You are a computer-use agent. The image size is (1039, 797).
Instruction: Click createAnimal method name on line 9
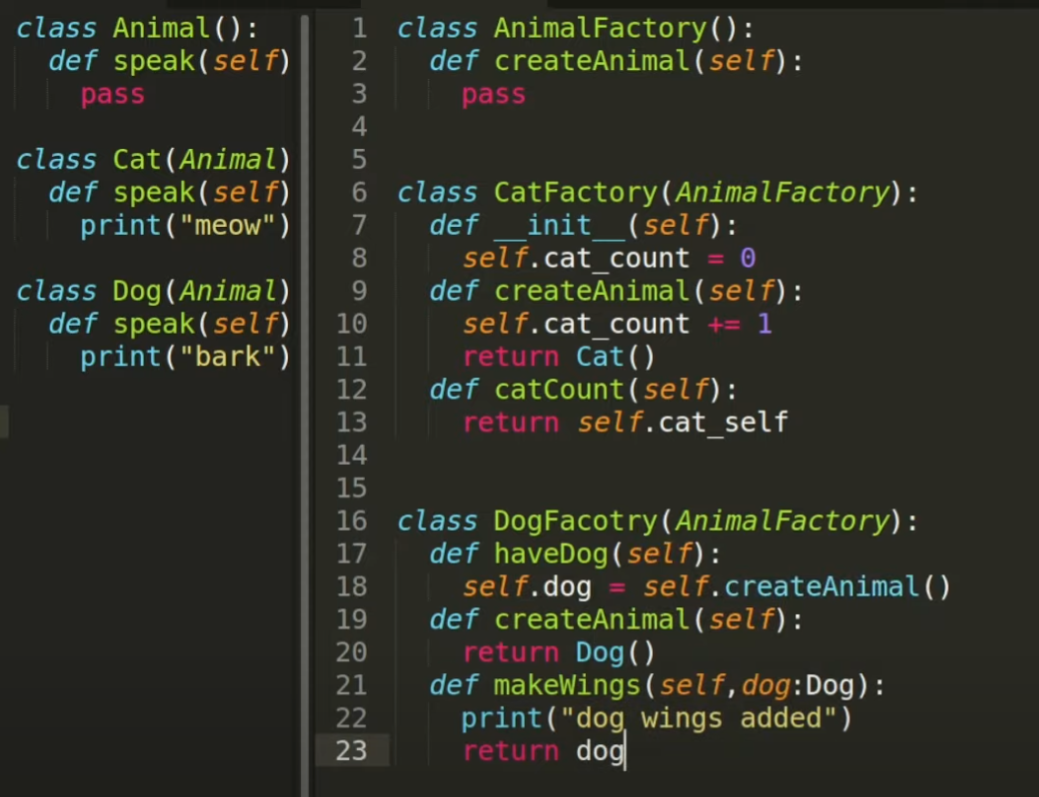(592, 292)
